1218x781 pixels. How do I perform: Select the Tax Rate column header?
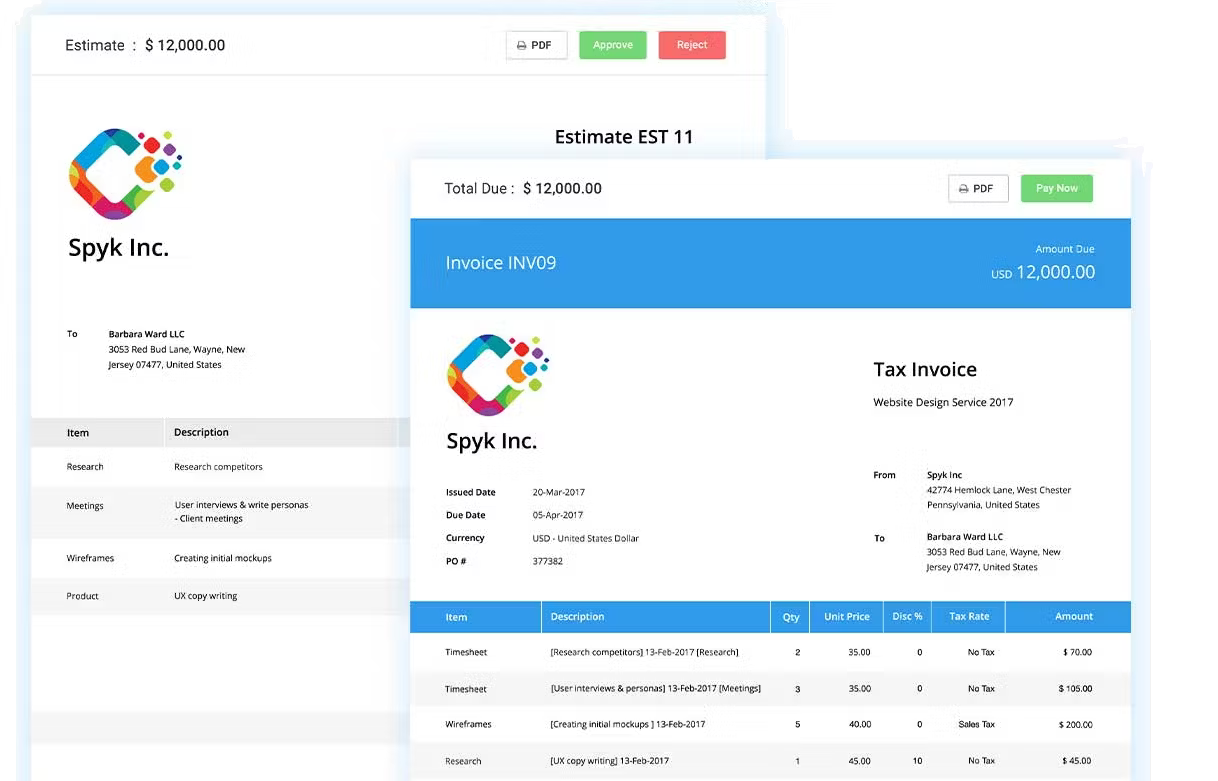(x=967, y=617)
